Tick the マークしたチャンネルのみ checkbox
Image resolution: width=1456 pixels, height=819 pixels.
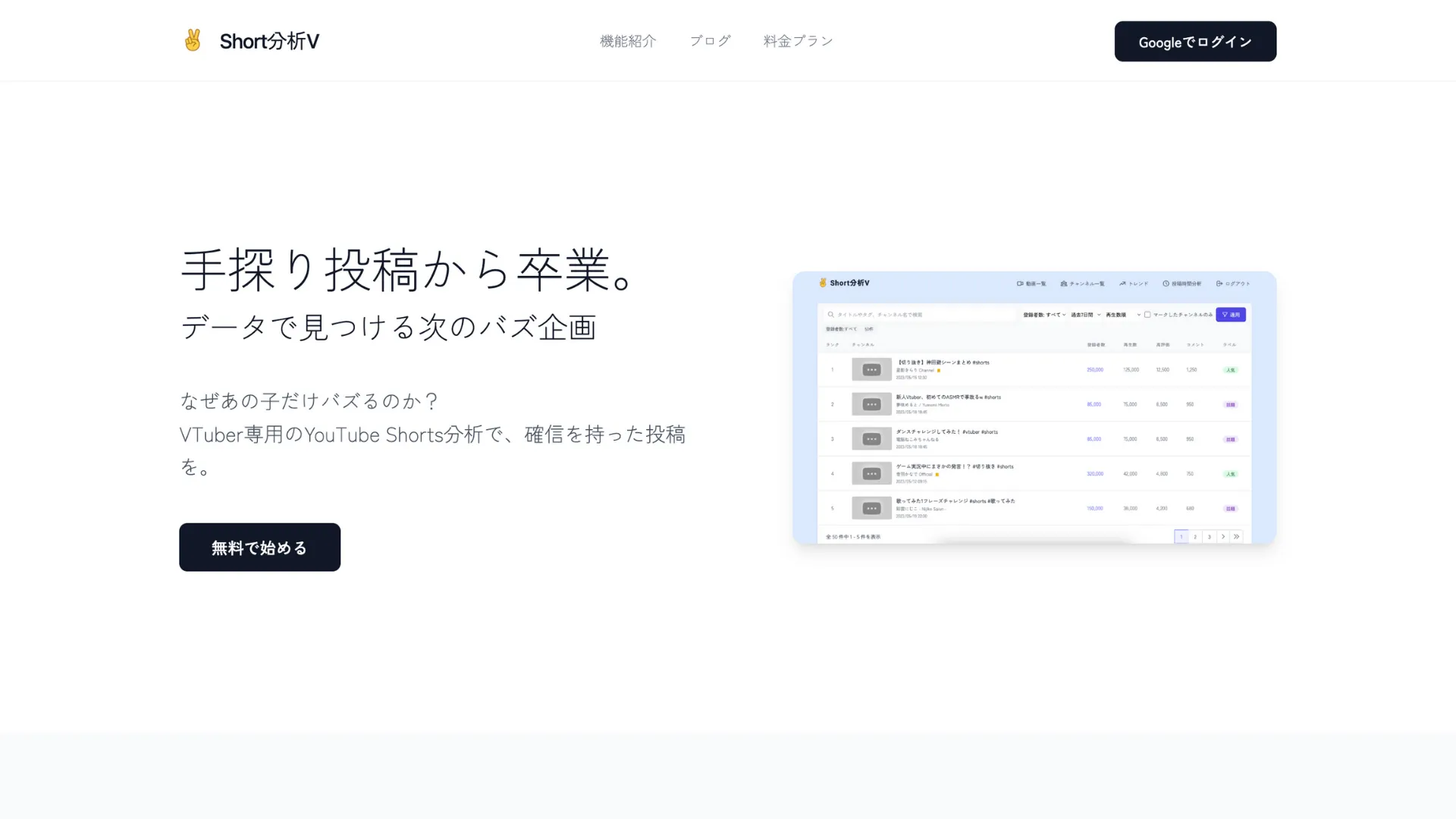[1147, 315]
